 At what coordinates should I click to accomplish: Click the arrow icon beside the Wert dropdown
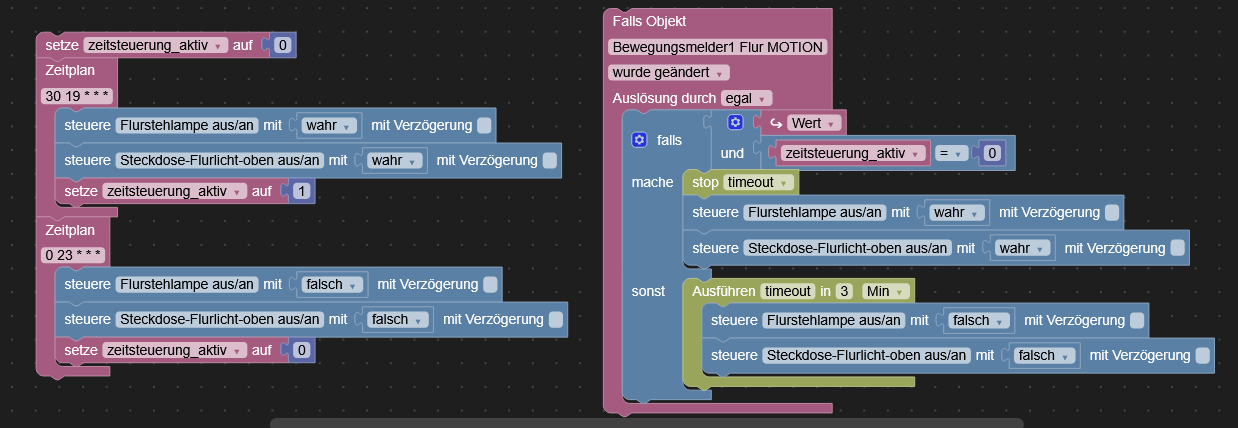pyautogui.click(x=775, y=123)
